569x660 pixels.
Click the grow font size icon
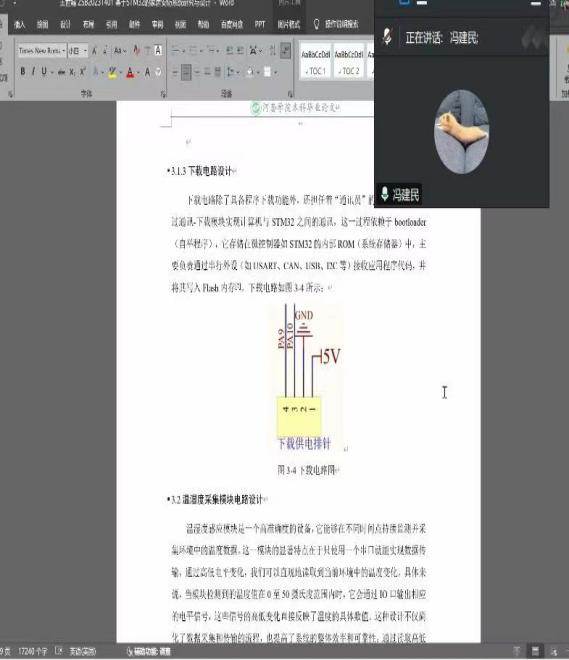pos(94,51)
